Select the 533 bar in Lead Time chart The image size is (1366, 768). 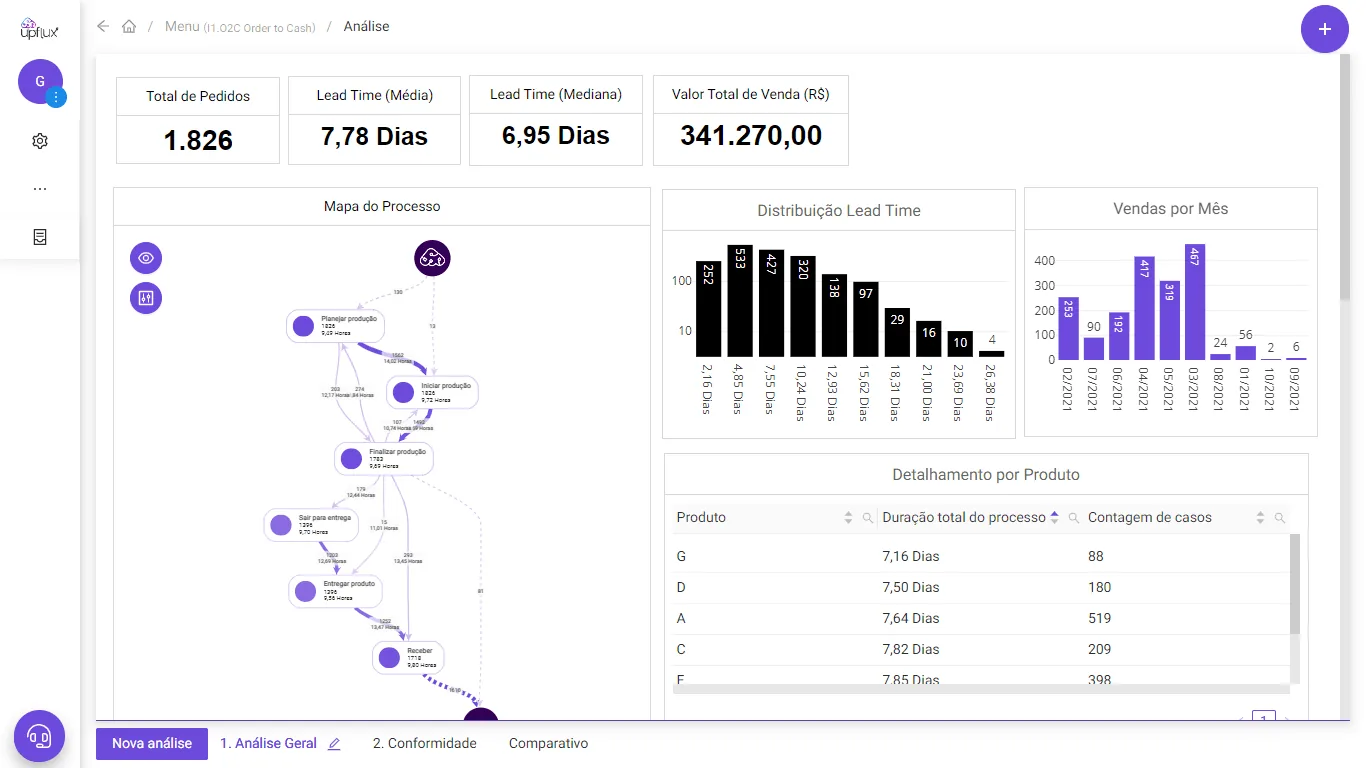740,301
